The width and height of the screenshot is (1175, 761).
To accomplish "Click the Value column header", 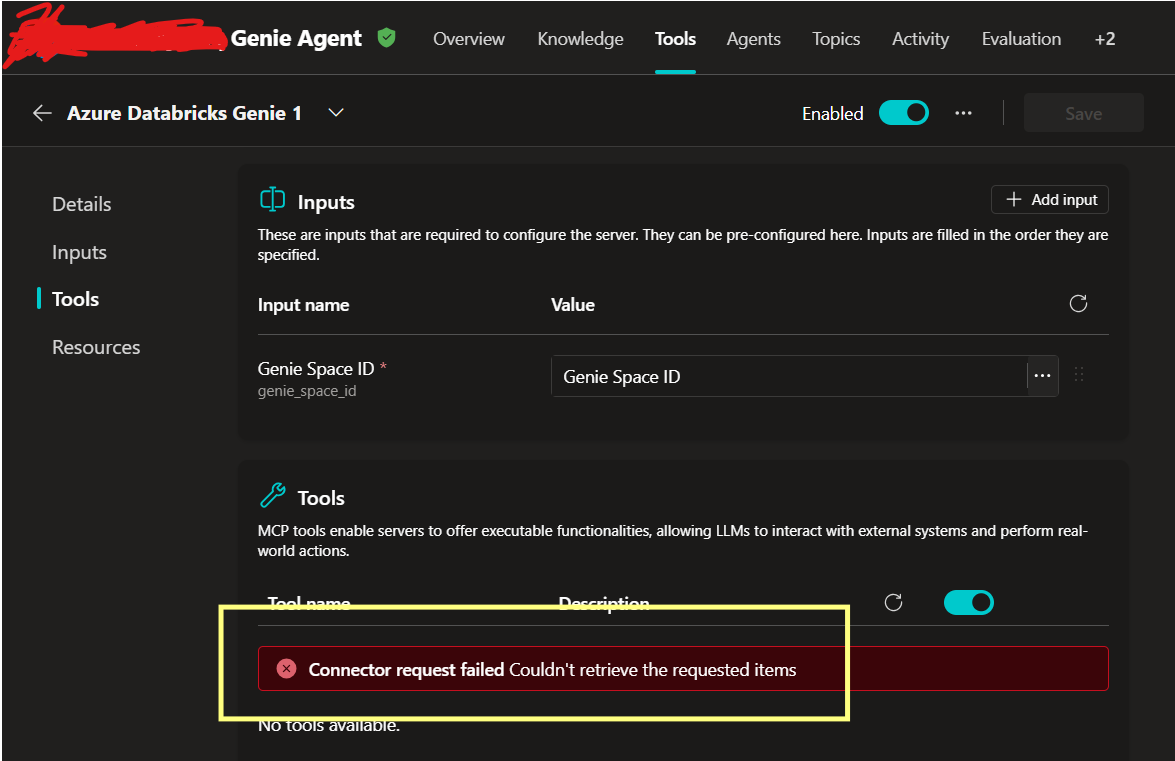I will pos(573,305).
